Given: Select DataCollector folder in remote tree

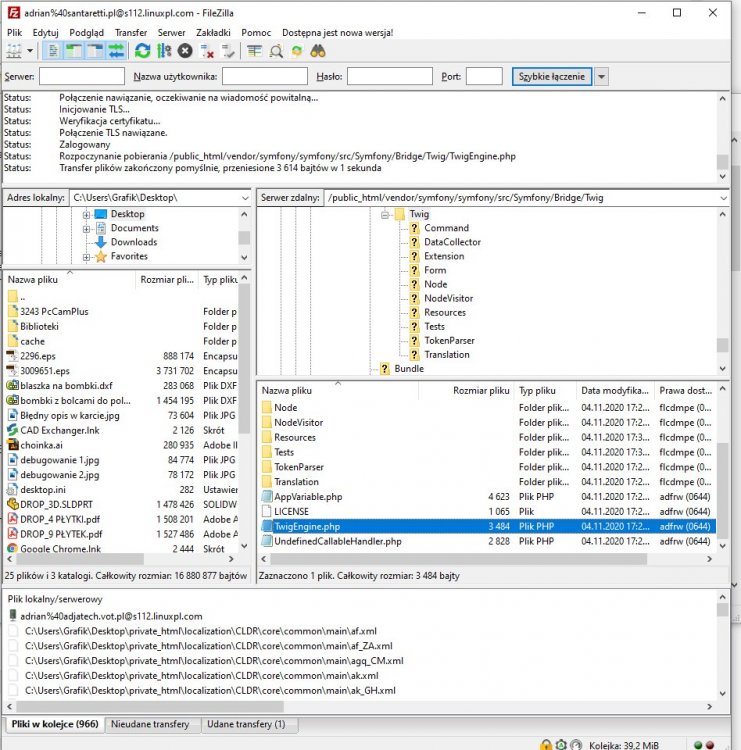Looking at the screenshot, I should (x=452, y=242).
